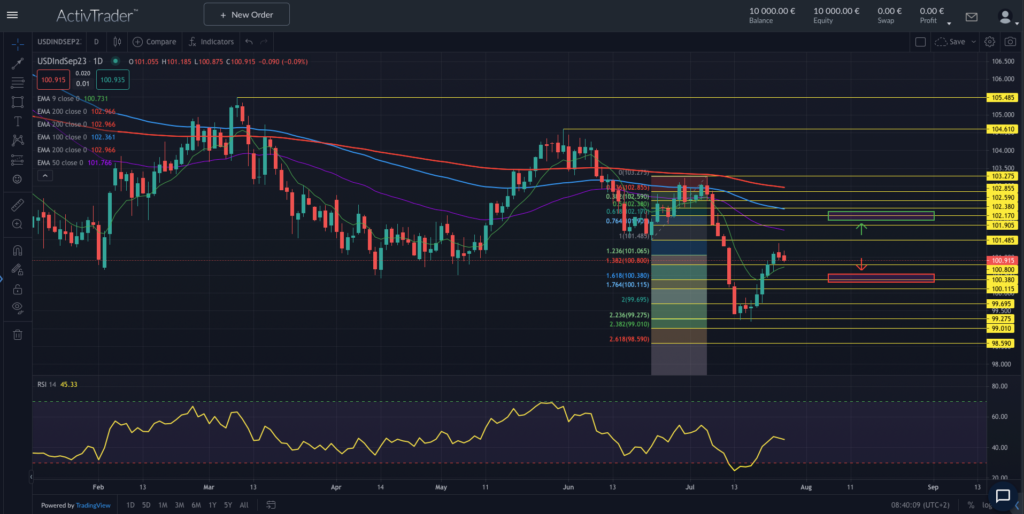Viewport: 1024px width, 514px height.
Task: Toggle percent scale on price axis
Action: [971, 505]
